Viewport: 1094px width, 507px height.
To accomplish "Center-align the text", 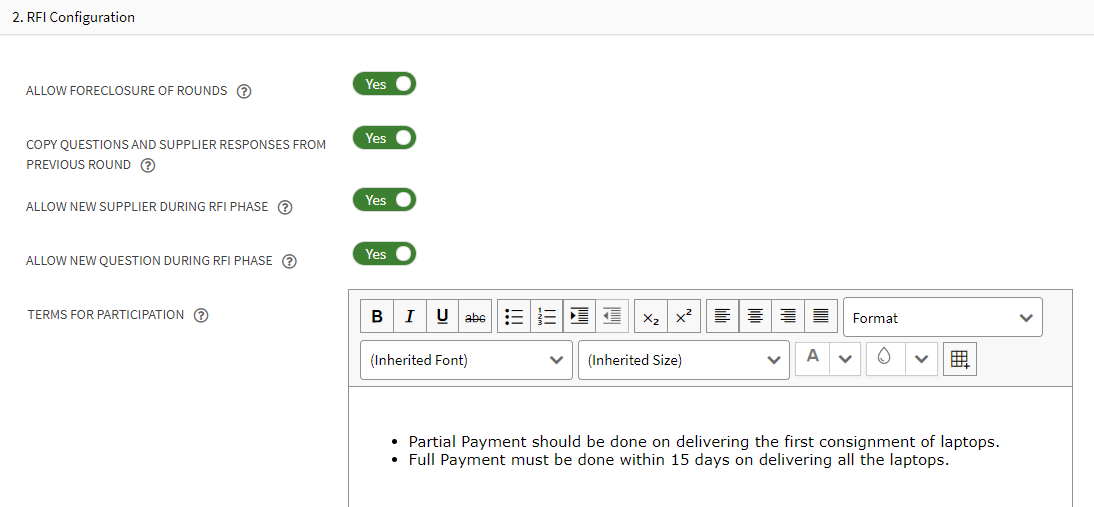I will [x=754, y=317].
